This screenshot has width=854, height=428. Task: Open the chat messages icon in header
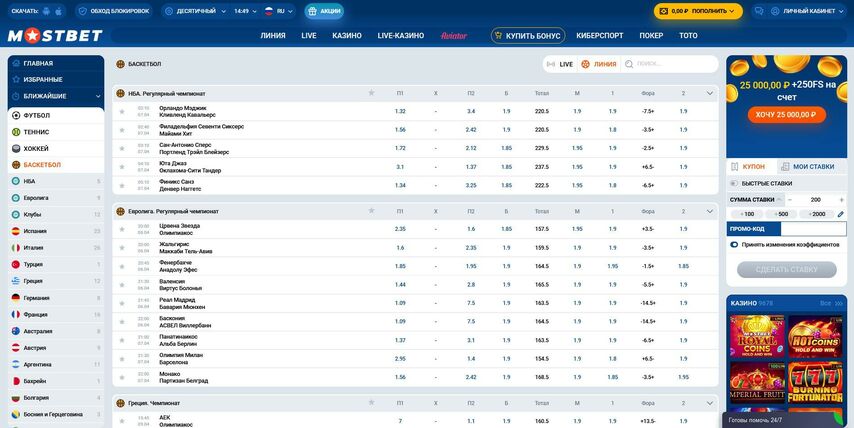click(759, 11)
